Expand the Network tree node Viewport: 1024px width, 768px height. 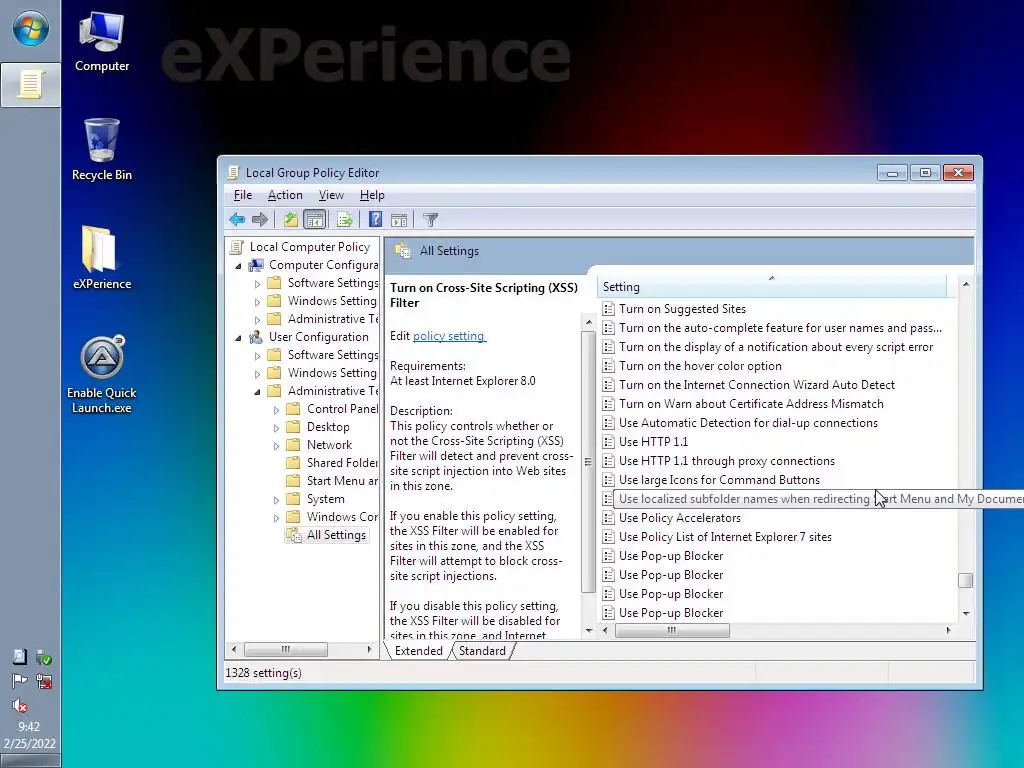(276, 445)
